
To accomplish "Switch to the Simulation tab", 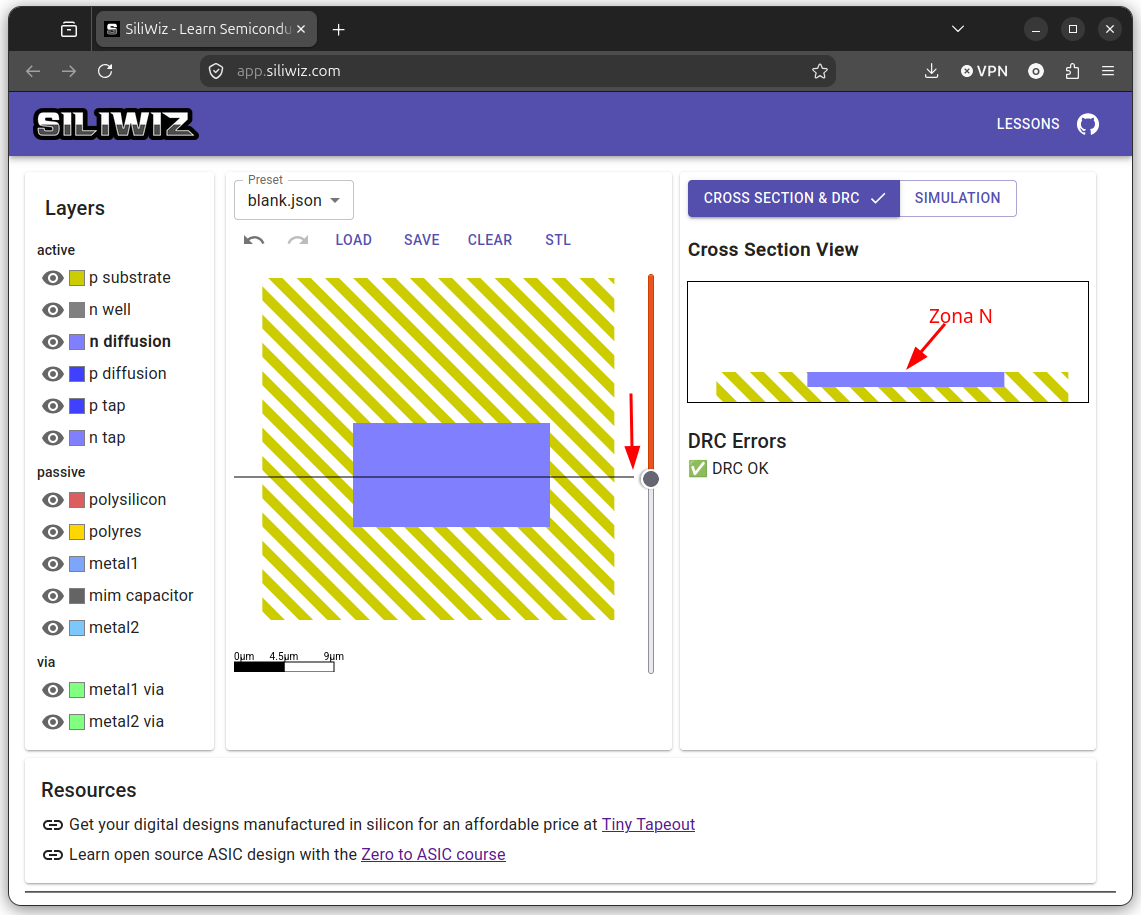I will 958,198.
